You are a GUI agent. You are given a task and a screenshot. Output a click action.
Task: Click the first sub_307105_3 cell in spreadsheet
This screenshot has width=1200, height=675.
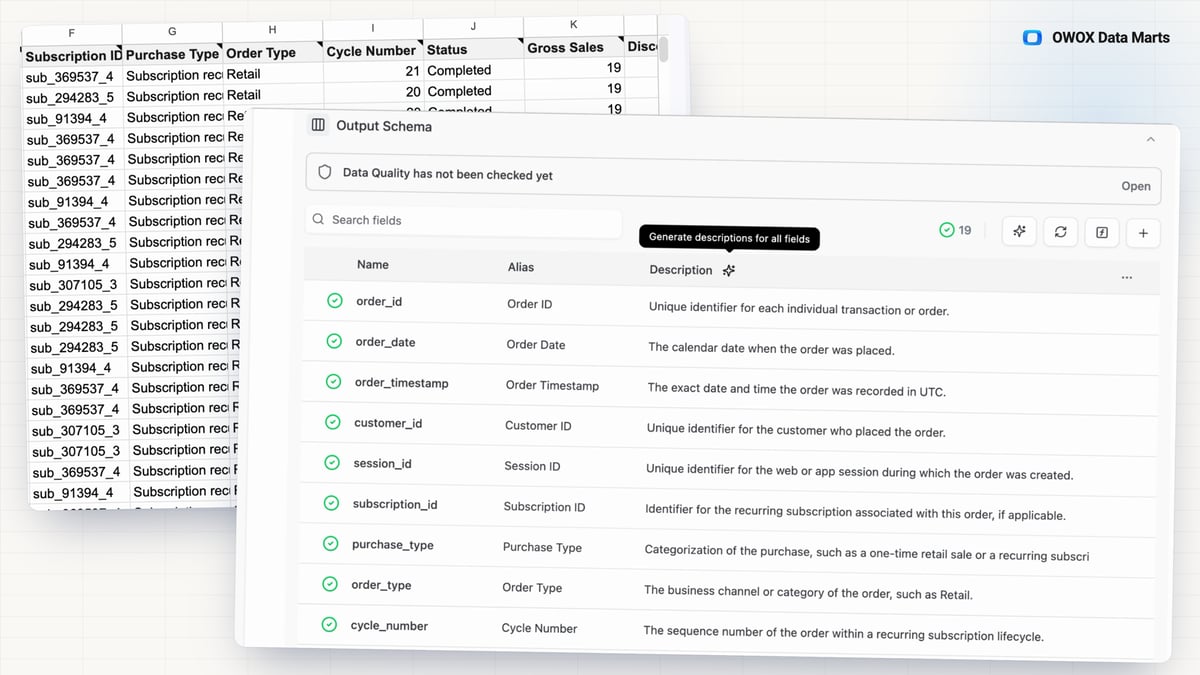click(x=78, y=284)
